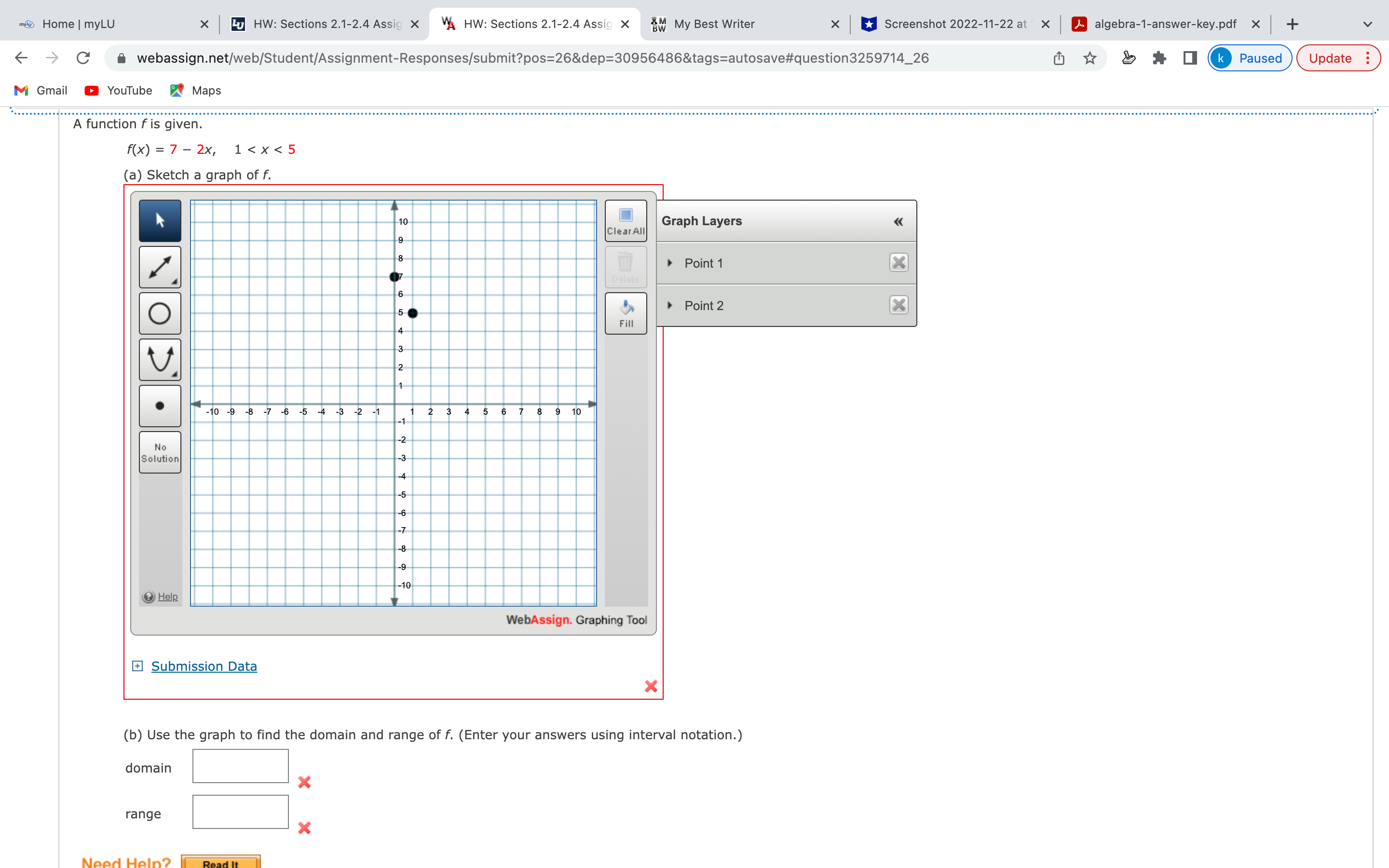The image size is (1389, 868).
Task: Collapse the Graph Layers panel
Action: 898,222
